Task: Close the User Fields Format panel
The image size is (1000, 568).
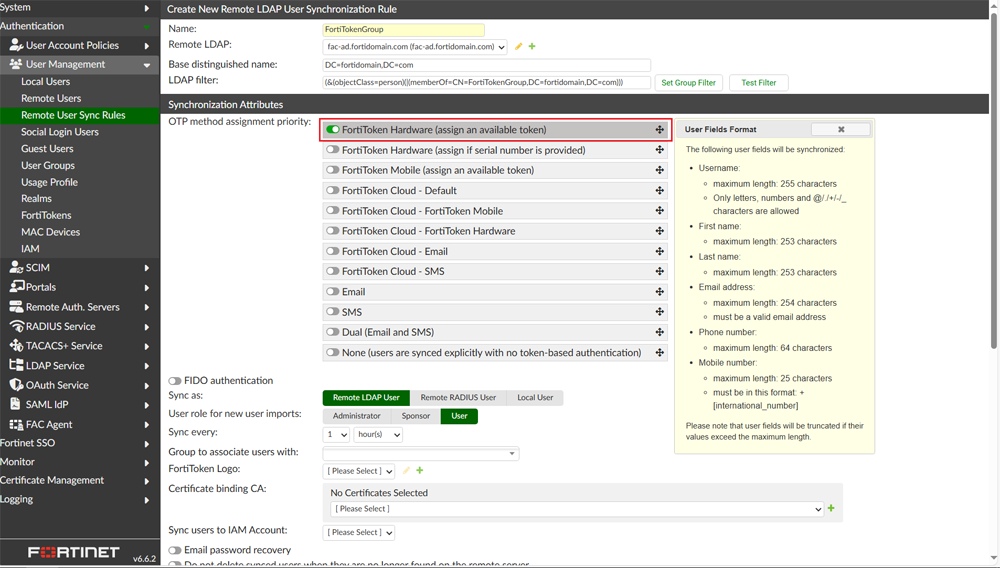Action: tap(841, 129)
